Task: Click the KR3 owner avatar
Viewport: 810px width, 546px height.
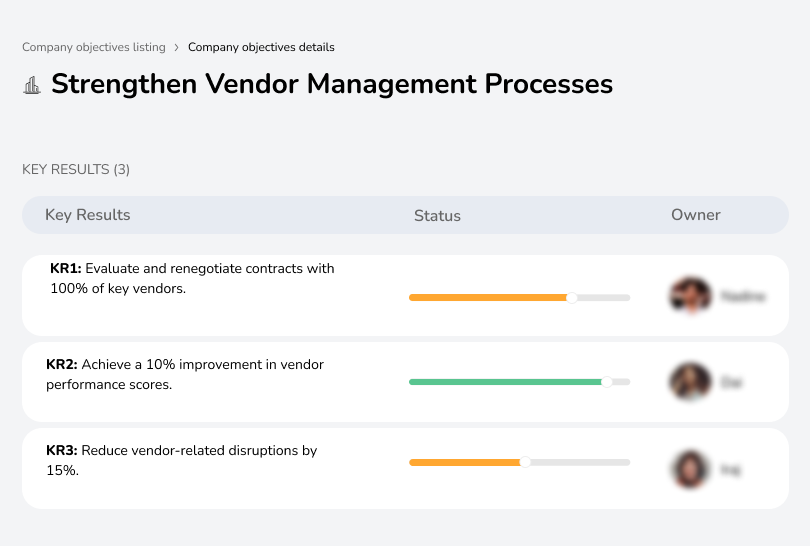Action: click(x=690, y=469)
